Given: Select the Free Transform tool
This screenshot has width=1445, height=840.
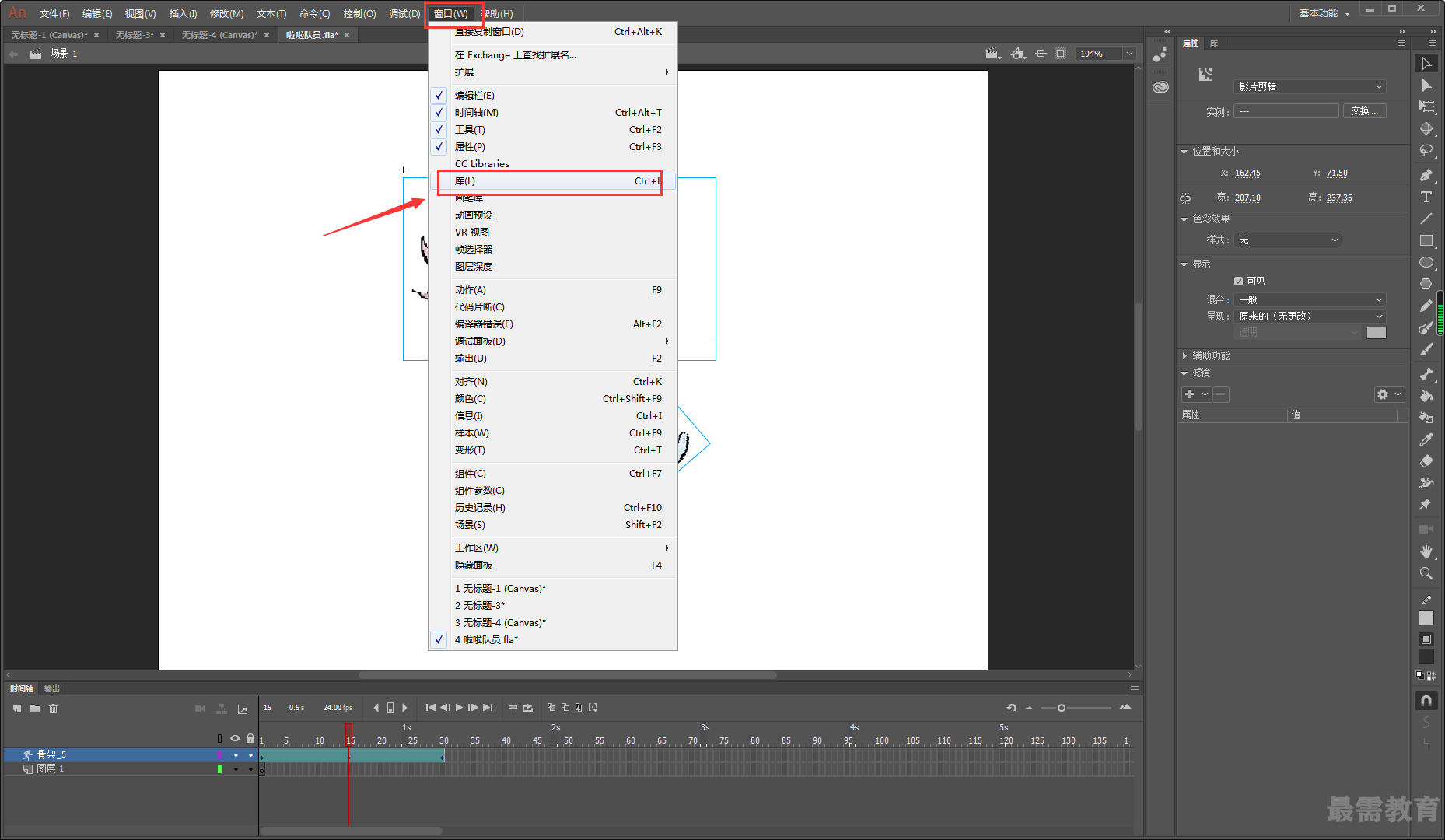Looking at the screenshot, I should click(x=1426, y=107).
